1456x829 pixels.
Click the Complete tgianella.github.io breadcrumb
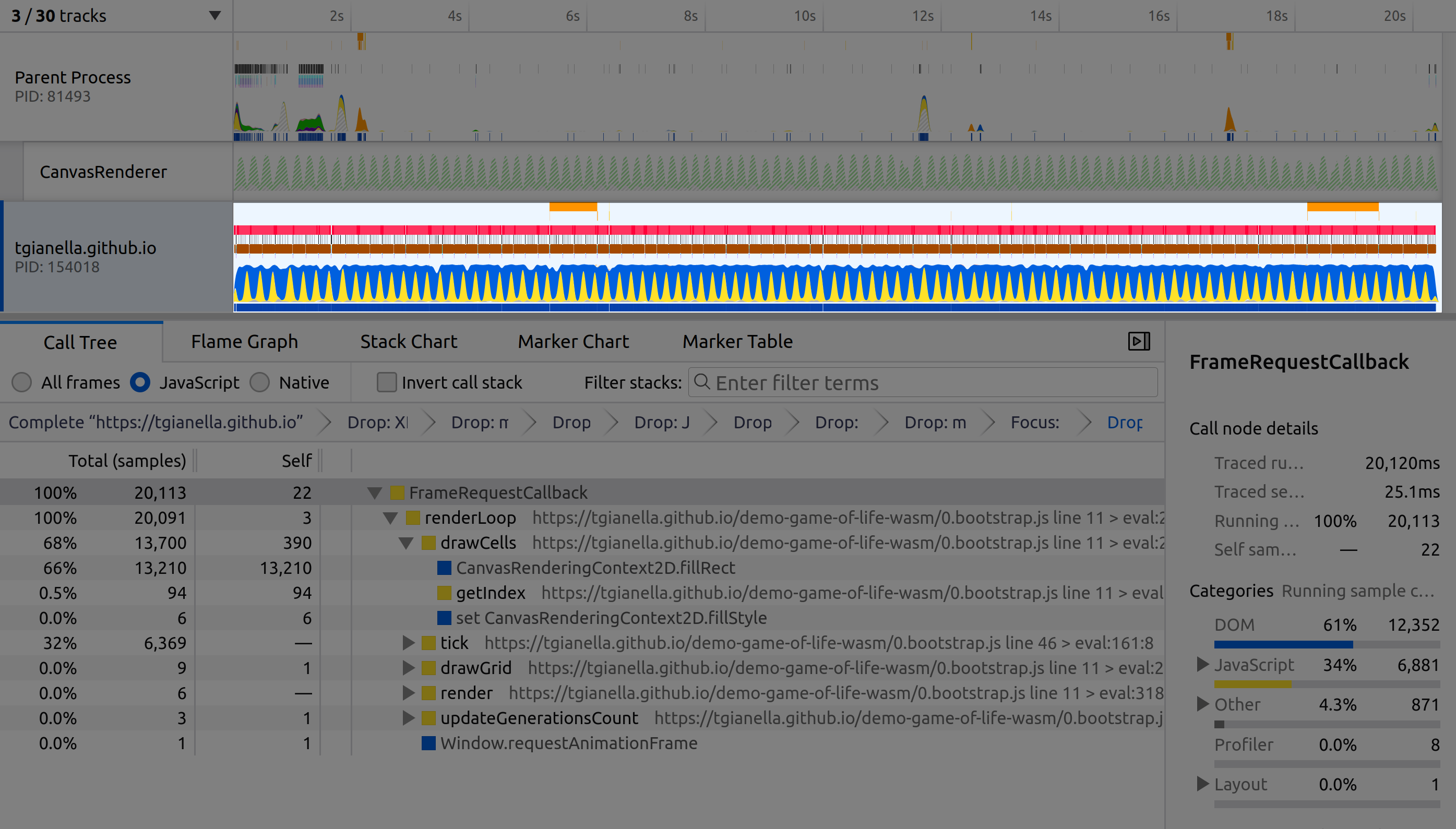point(156,423)
